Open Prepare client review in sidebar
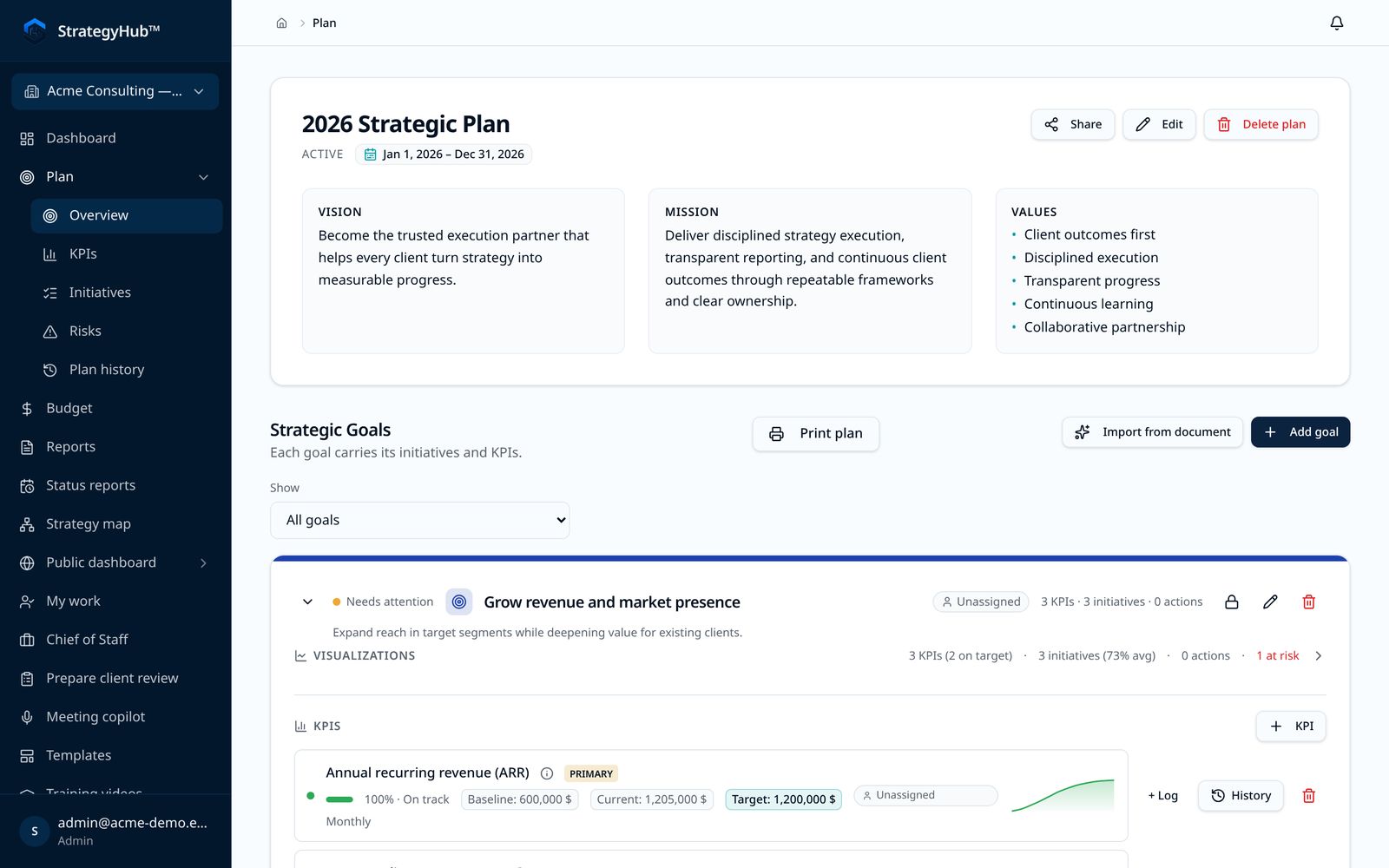This screenshot has width=1389, height=868. pos(115,678)
